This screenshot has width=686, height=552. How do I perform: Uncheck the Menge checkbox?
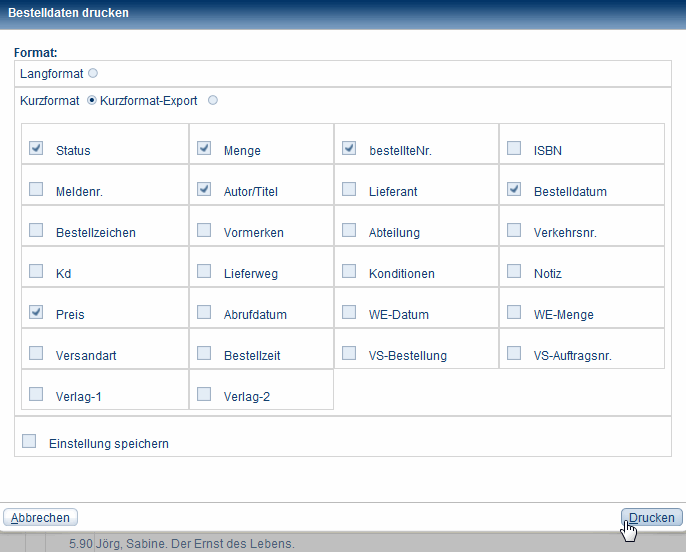[204, 148]
